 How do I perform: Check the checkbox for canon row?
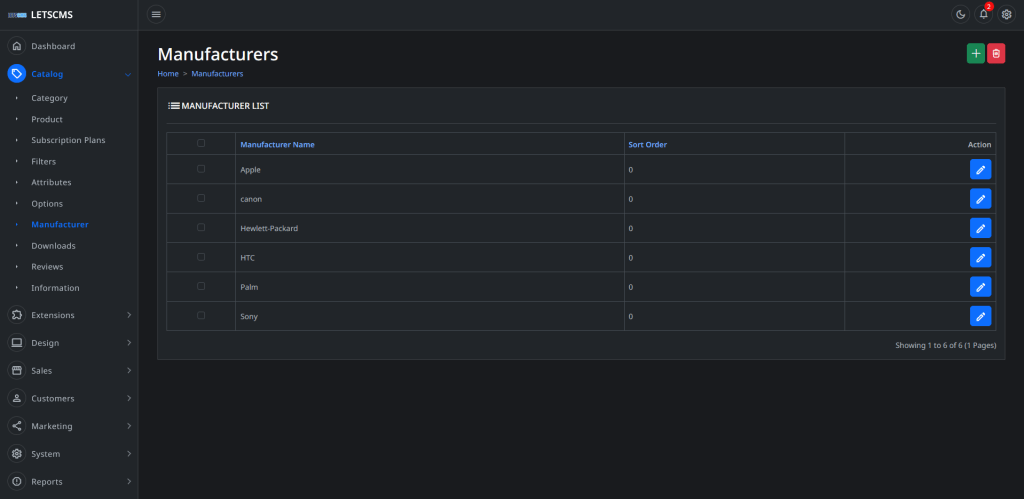201,198
